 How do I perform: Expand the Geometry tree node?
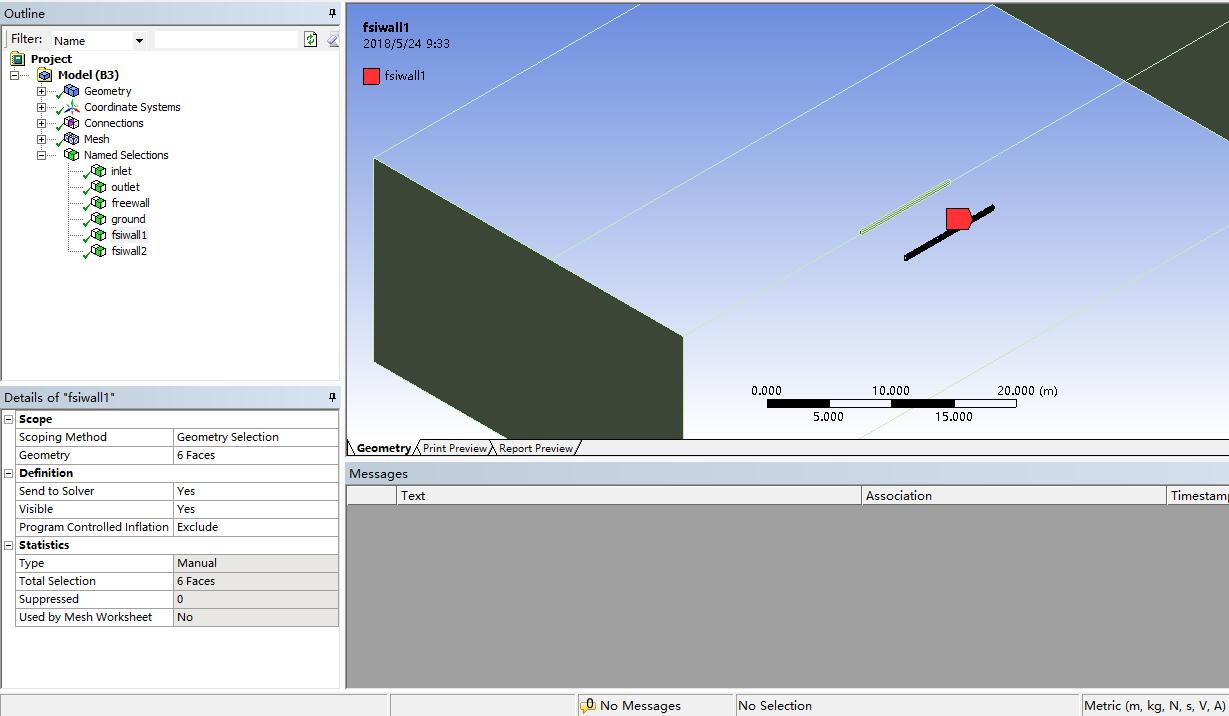coord(41,91)
